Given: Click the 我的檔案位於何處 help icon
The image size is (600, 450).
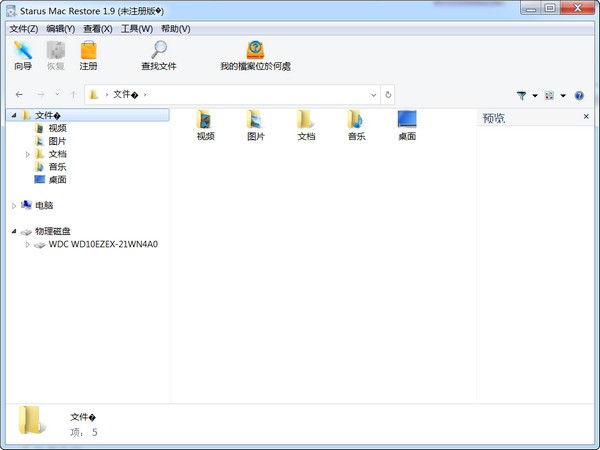Looking at the screenshot, I should click(x=255, y=56).
